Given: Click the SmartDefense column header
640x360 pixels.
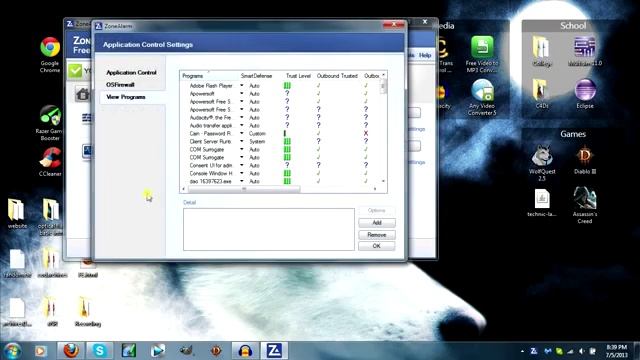Looking at the screenshot, I should 256,76.
